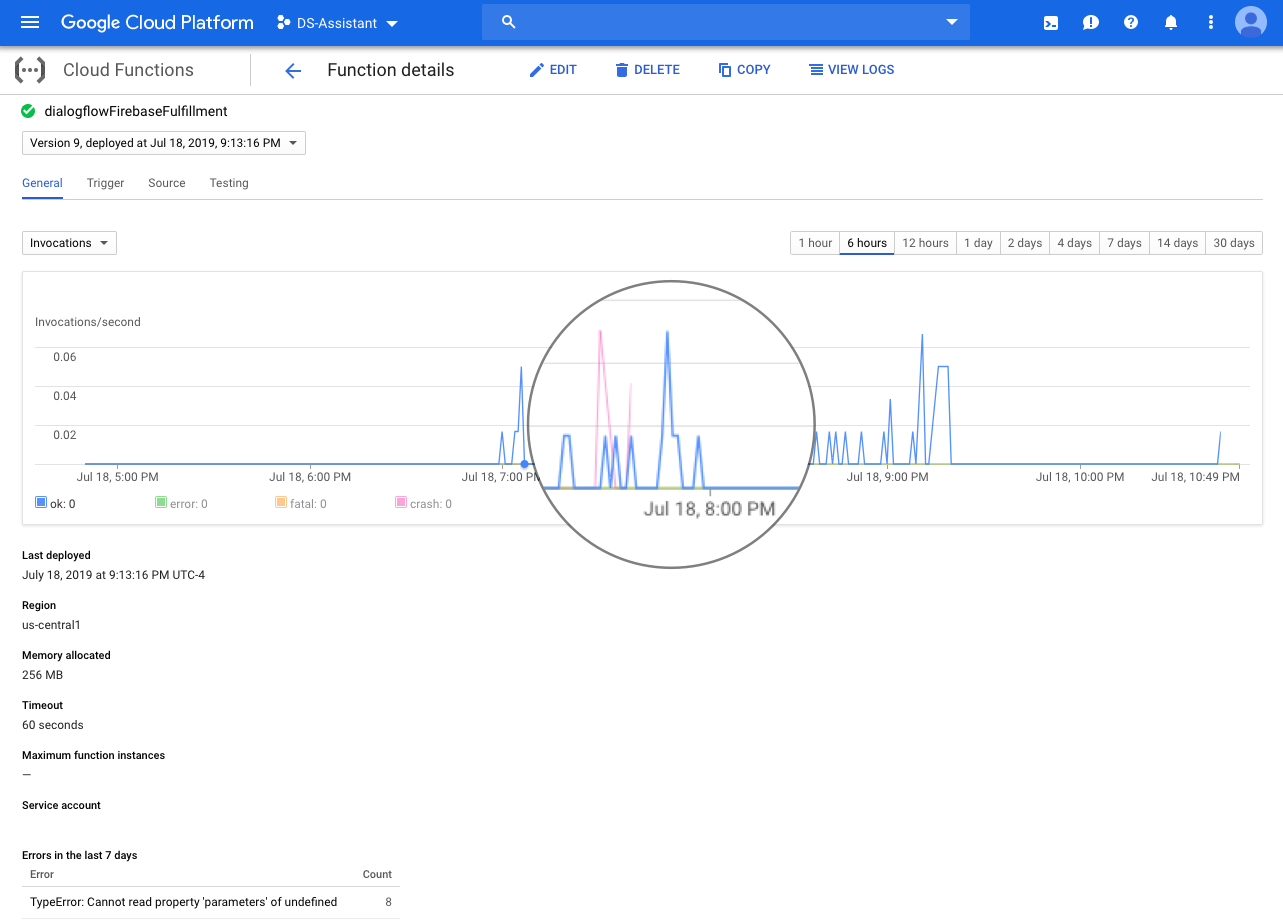Open the notifications bell
Image resolution: width=1283 pixels, height=923 pixels.
1171,22
